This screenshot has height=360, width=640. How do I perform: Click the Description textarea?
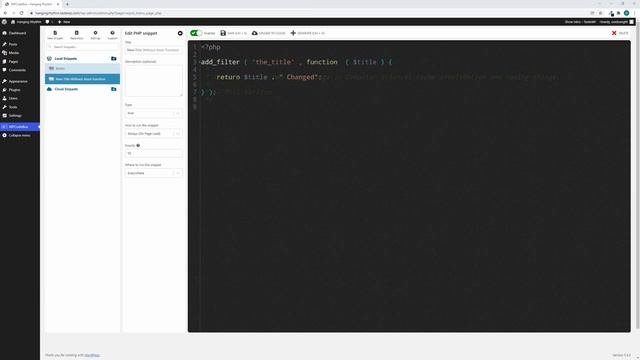[x=153, y=81]
